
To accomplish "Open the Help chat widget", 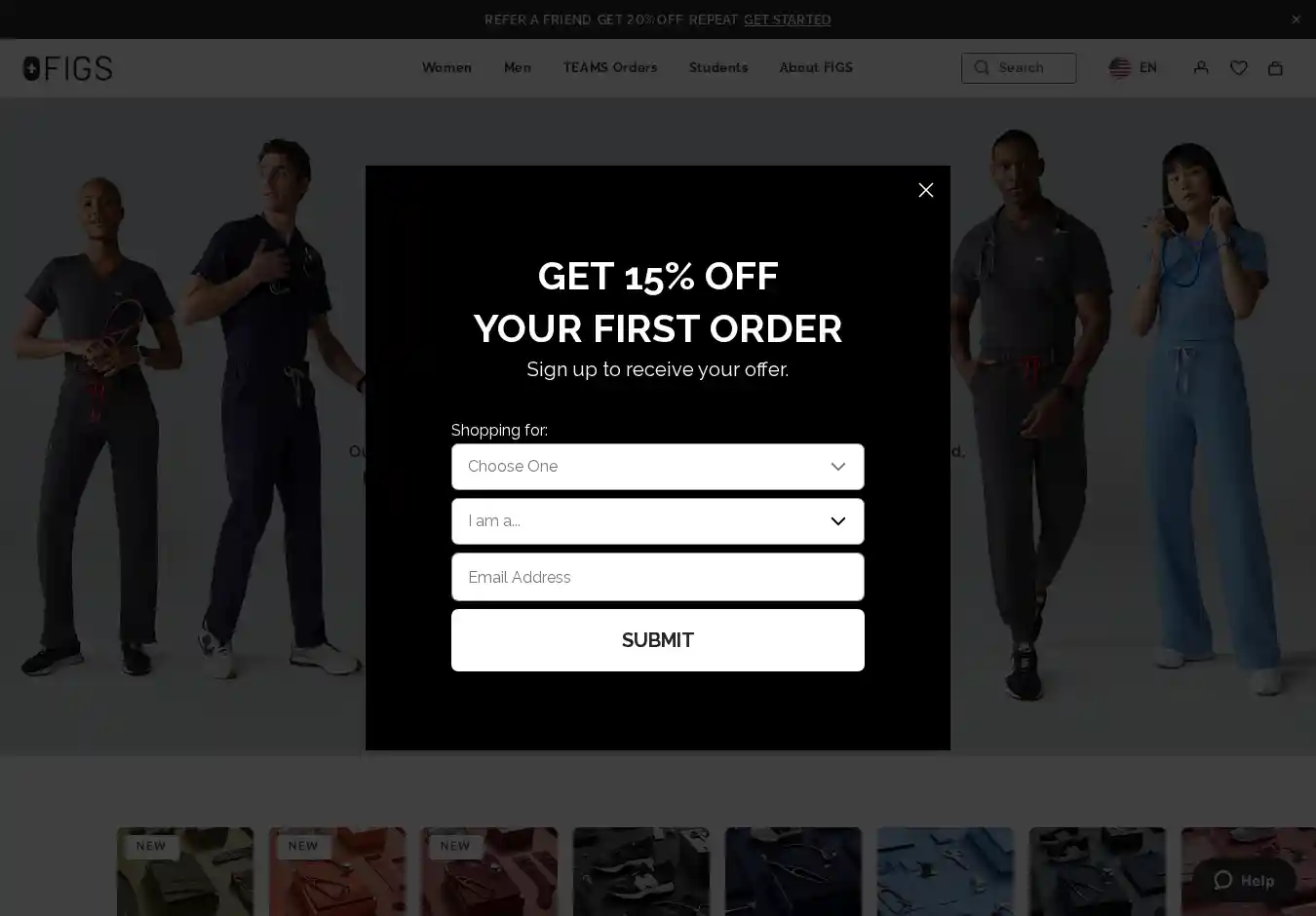I will pyautogui.click(x=1244, y=880).
